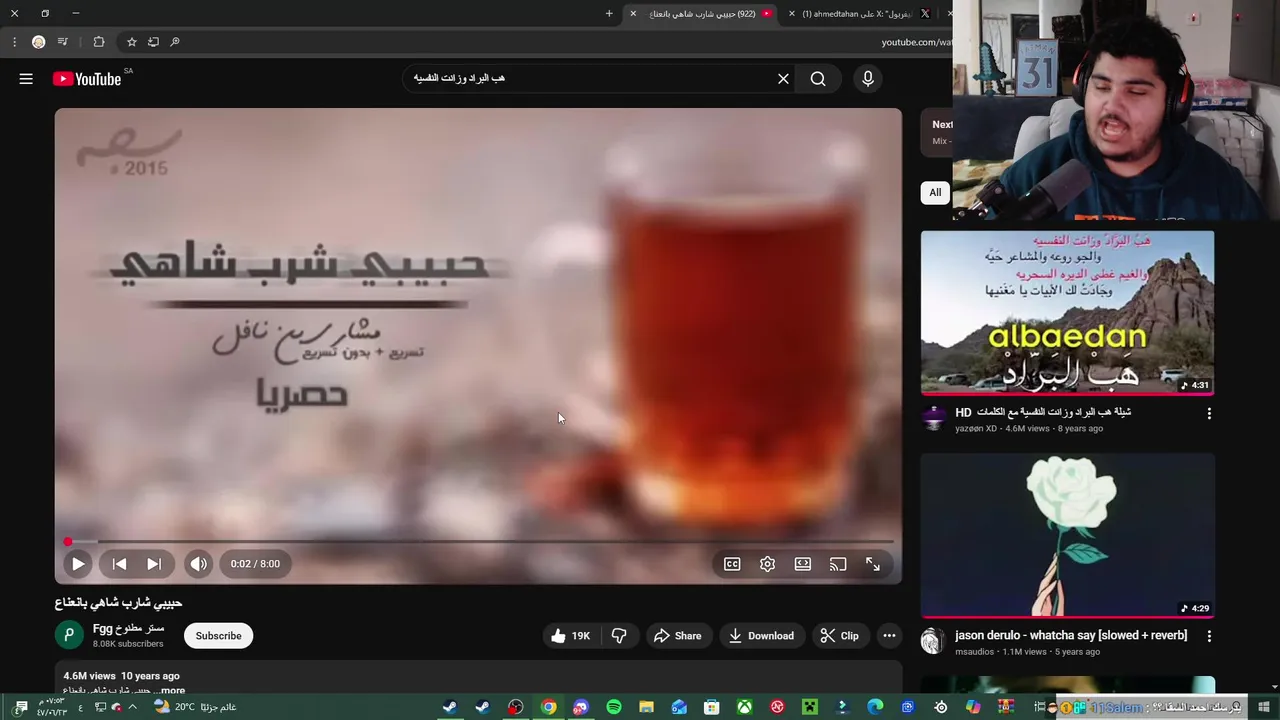The image size is (1280, 720).
Task: Open Microsoft Edge from the taskbar
Action: pyautogui.click(x=875, y=707)
